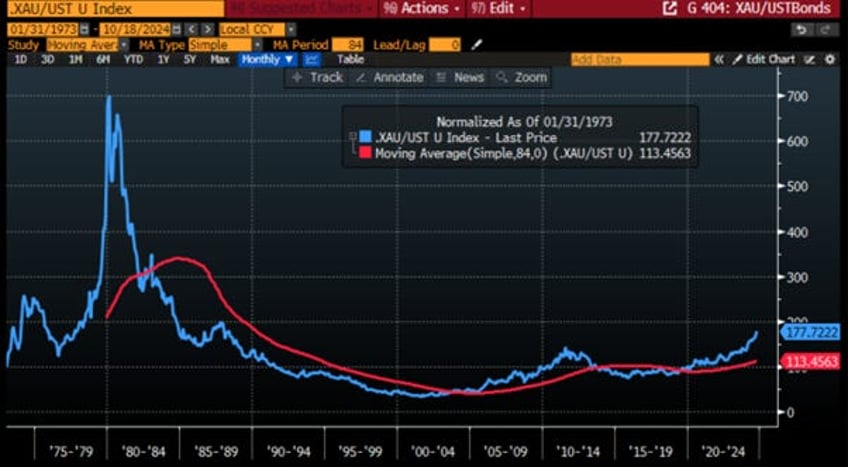Select the line chart type icon
Viewport: 848px width, 467px height.
[312, 59]
